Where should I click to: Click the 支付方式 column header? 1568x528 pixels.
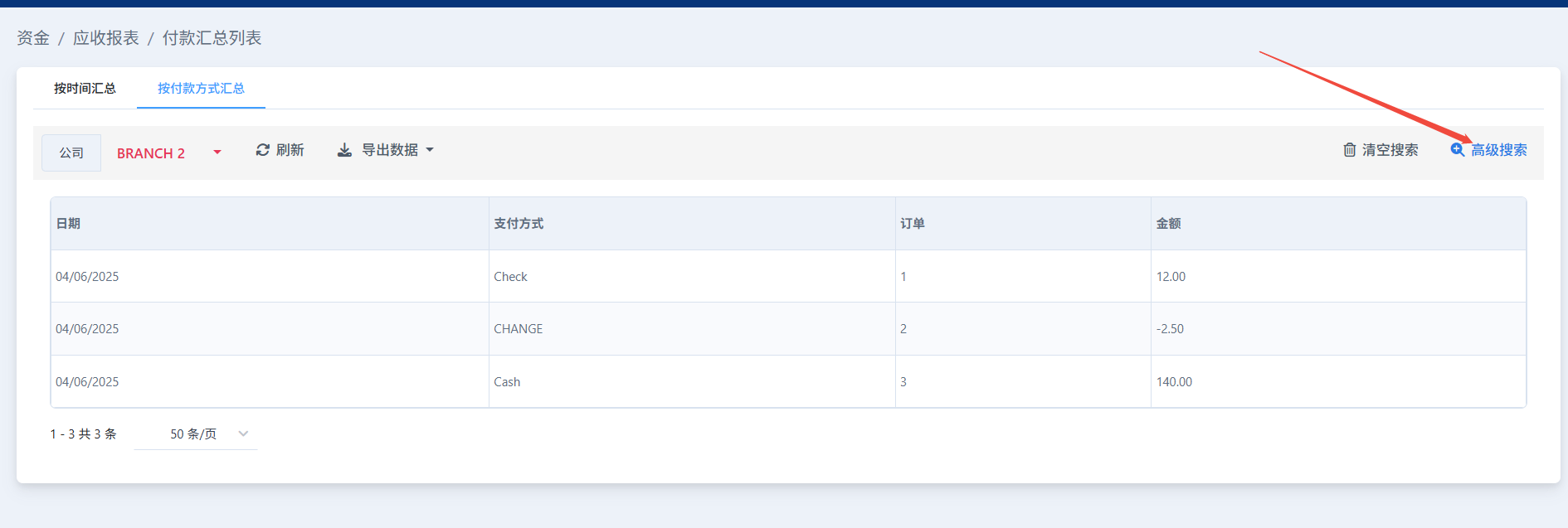519,224
